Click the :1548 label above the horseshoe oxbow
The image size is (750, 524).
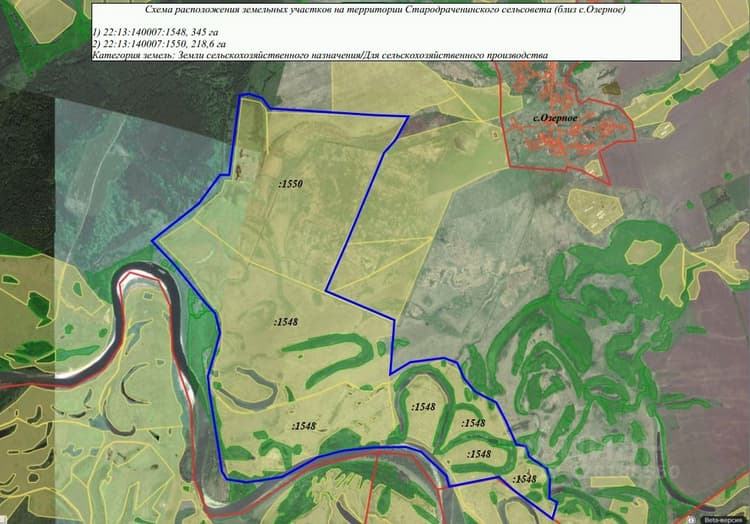(286, 322)
